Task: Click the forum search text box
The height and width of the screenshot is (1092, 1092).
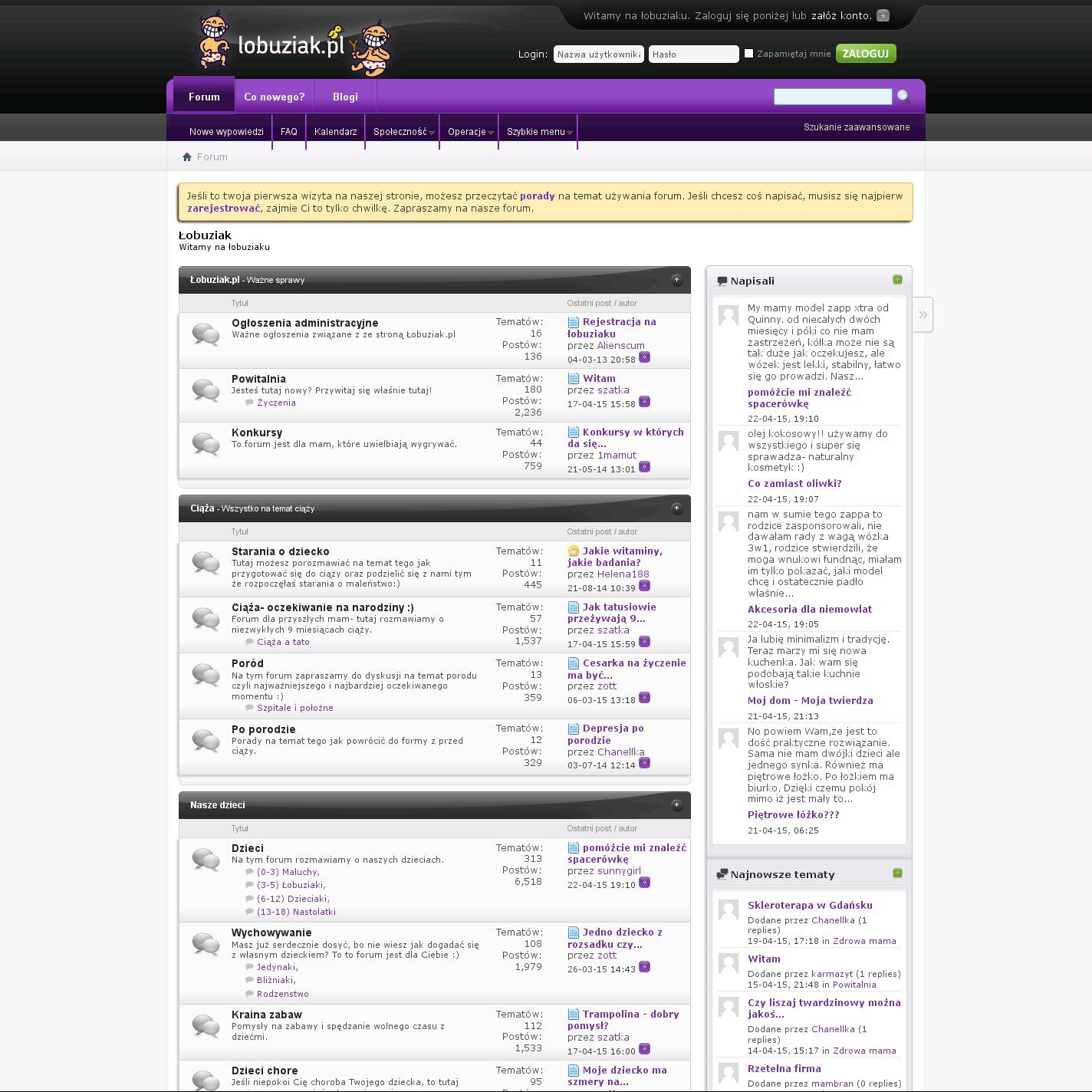Action: pyautogui.click(x=833, y=97)
